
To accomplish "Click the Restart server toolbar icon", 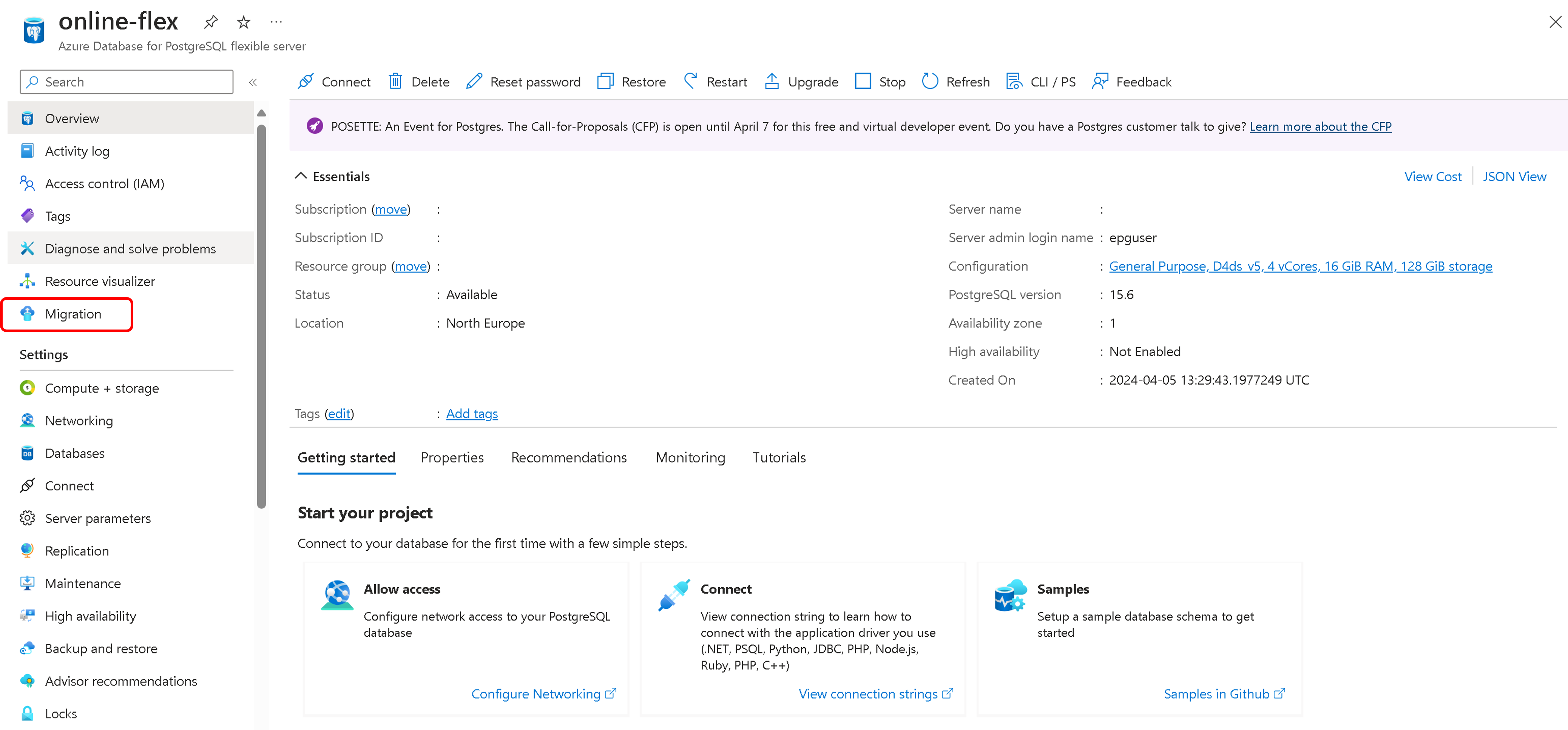I will click(691, 82).
